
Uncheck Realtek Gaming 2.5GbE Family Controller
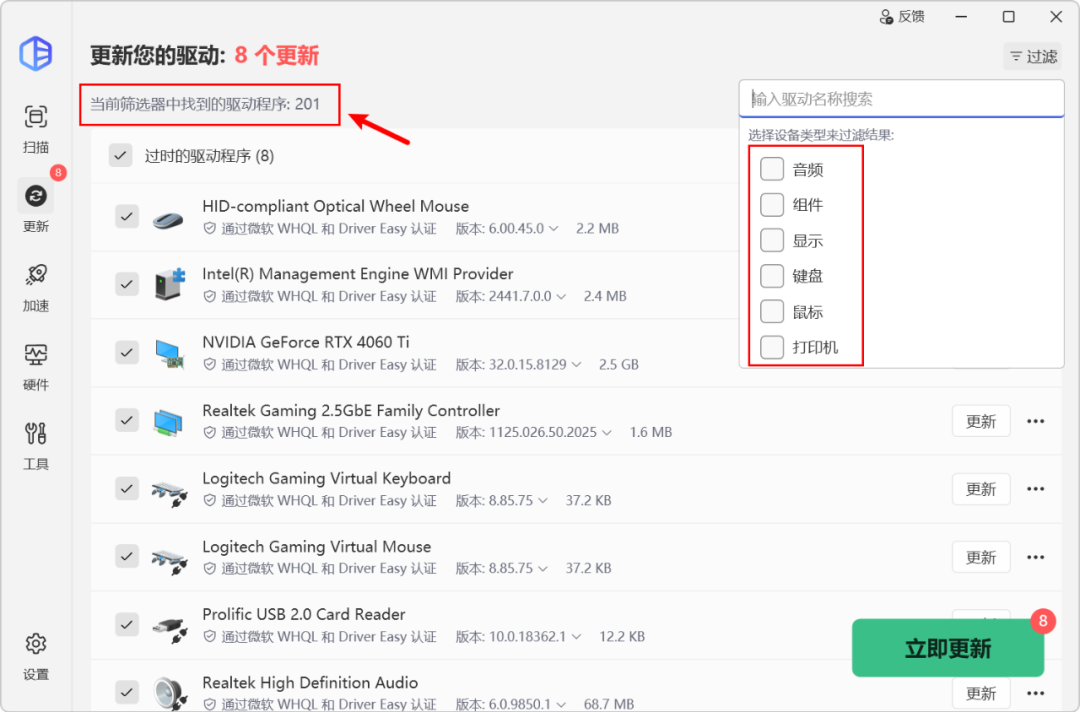[x=127, y=420]
